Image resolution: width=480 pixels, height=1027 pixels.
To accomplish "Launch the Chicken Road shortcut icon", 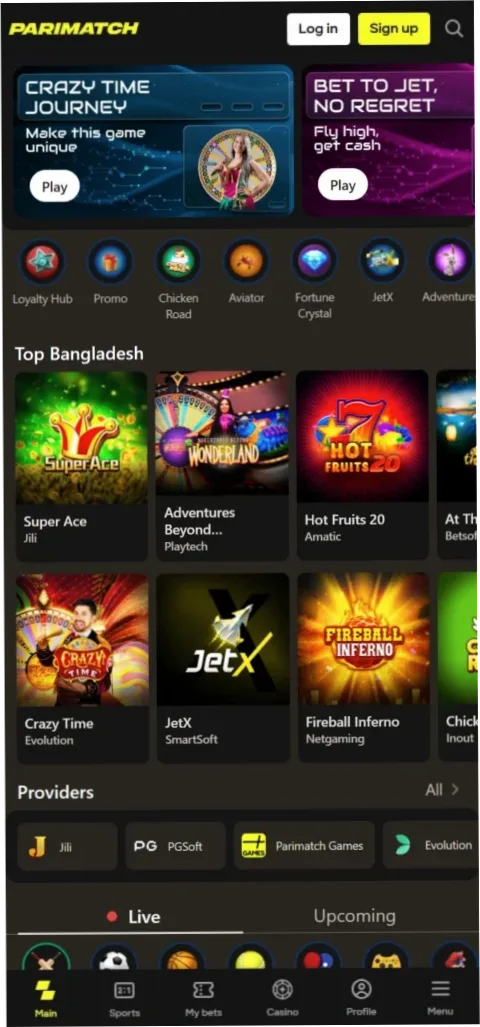I will click(178, 261).
